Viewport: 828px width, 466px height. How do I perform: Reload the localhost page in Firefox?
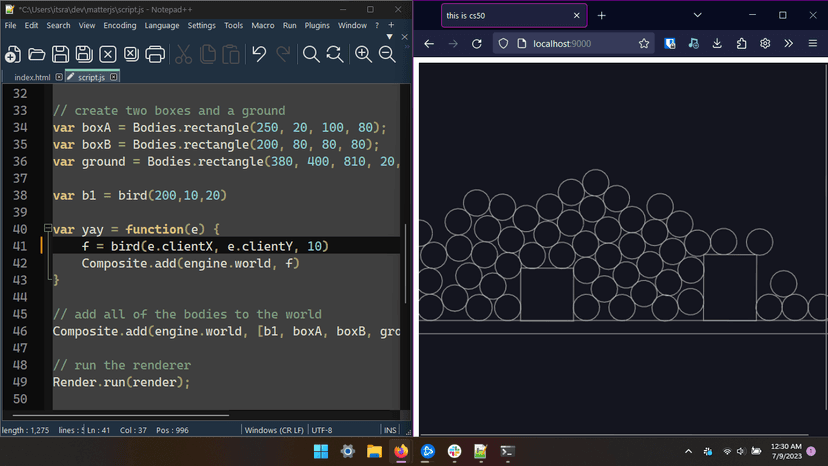477,44
